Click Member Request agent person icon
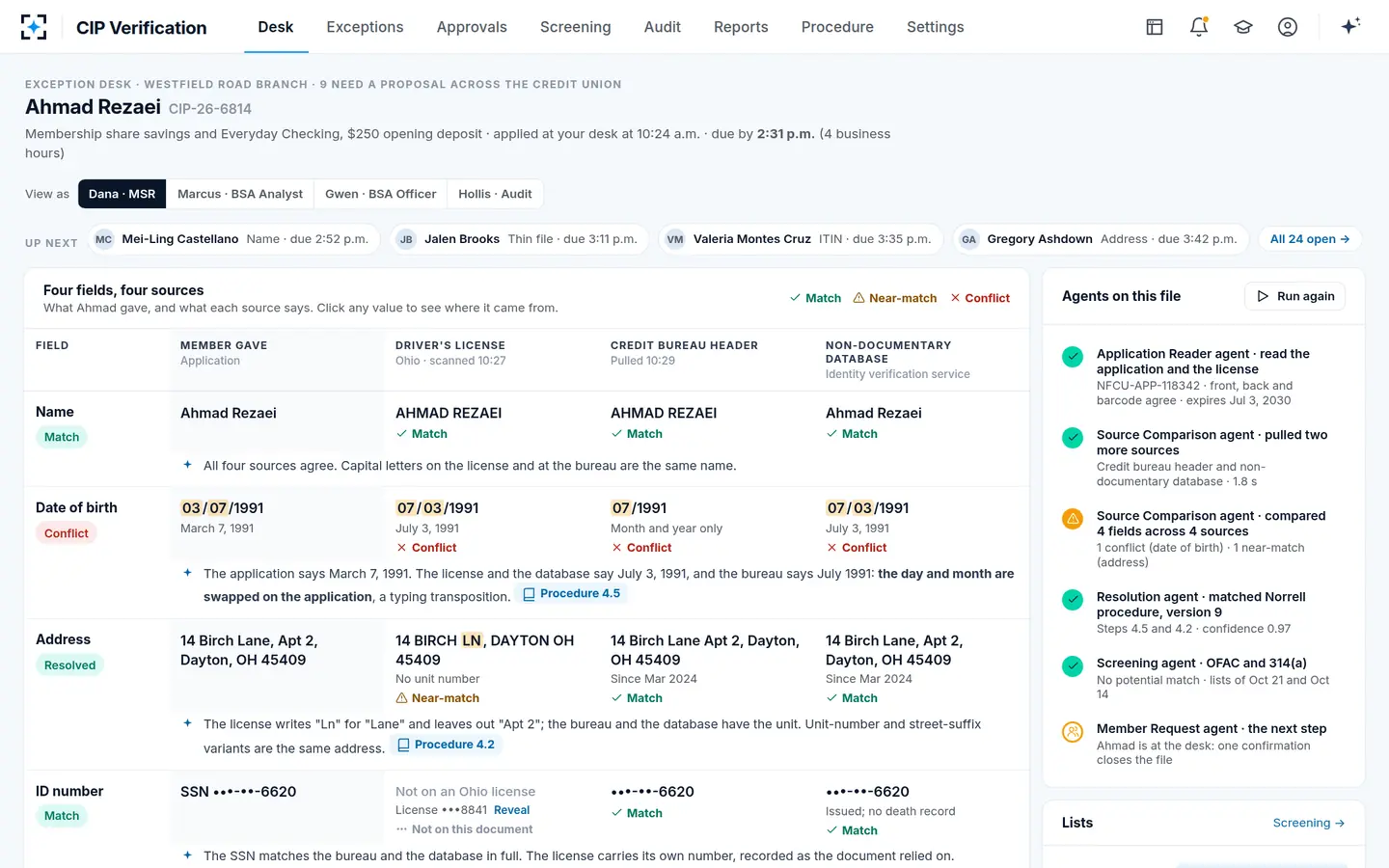This screenshot has width=1389, height=868. [1073, 732]
